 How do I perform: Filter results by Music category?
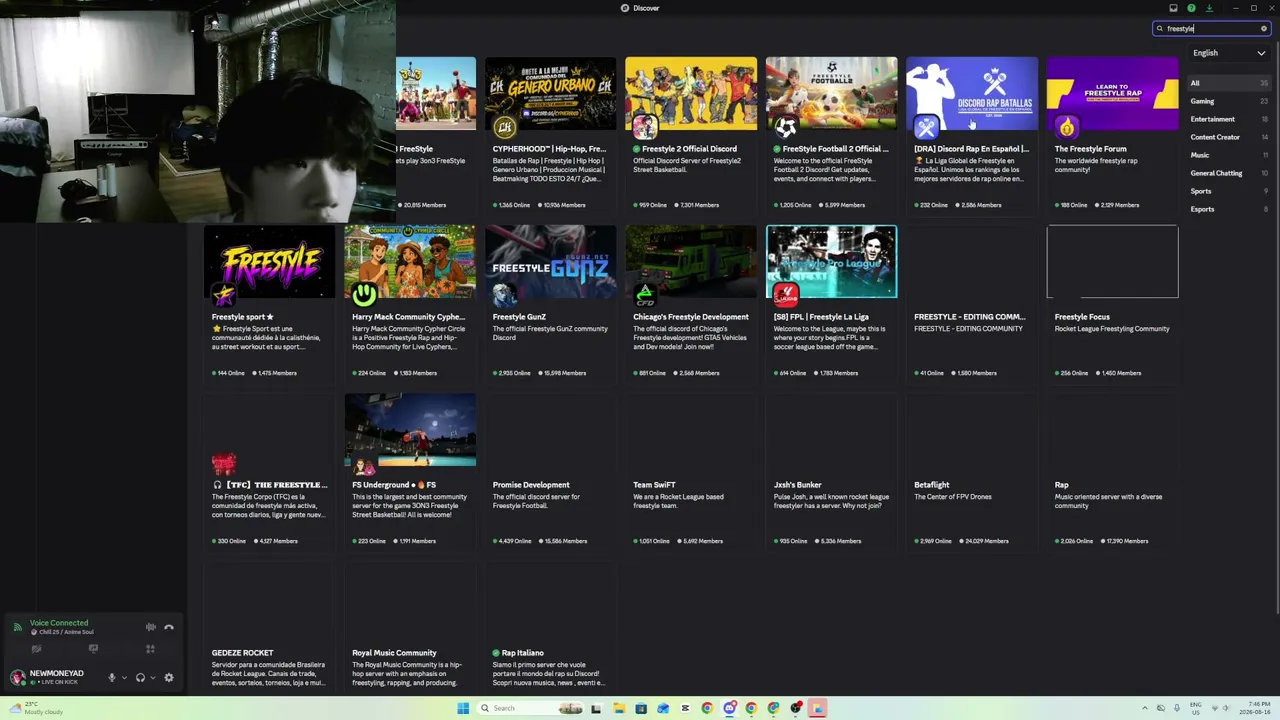(1230, 155)
